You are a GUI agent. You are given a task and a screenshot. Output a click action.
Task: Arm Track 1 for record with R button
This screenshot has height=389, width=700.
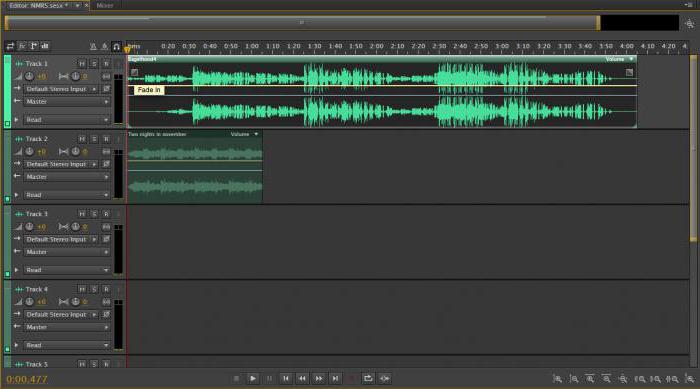tap(106, 64)
